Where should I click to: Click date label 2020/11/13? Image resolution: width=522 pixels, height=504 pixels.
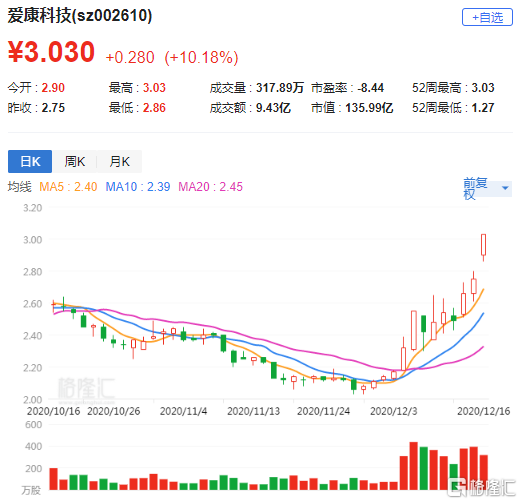253,411
